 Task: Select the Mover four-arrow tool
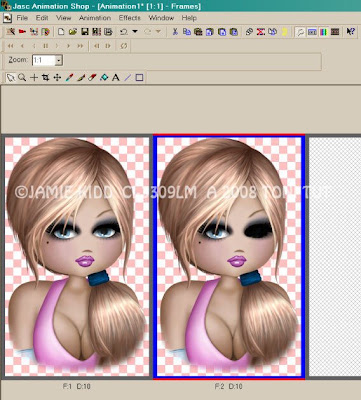pyautogui.click(x=57, y=78)
